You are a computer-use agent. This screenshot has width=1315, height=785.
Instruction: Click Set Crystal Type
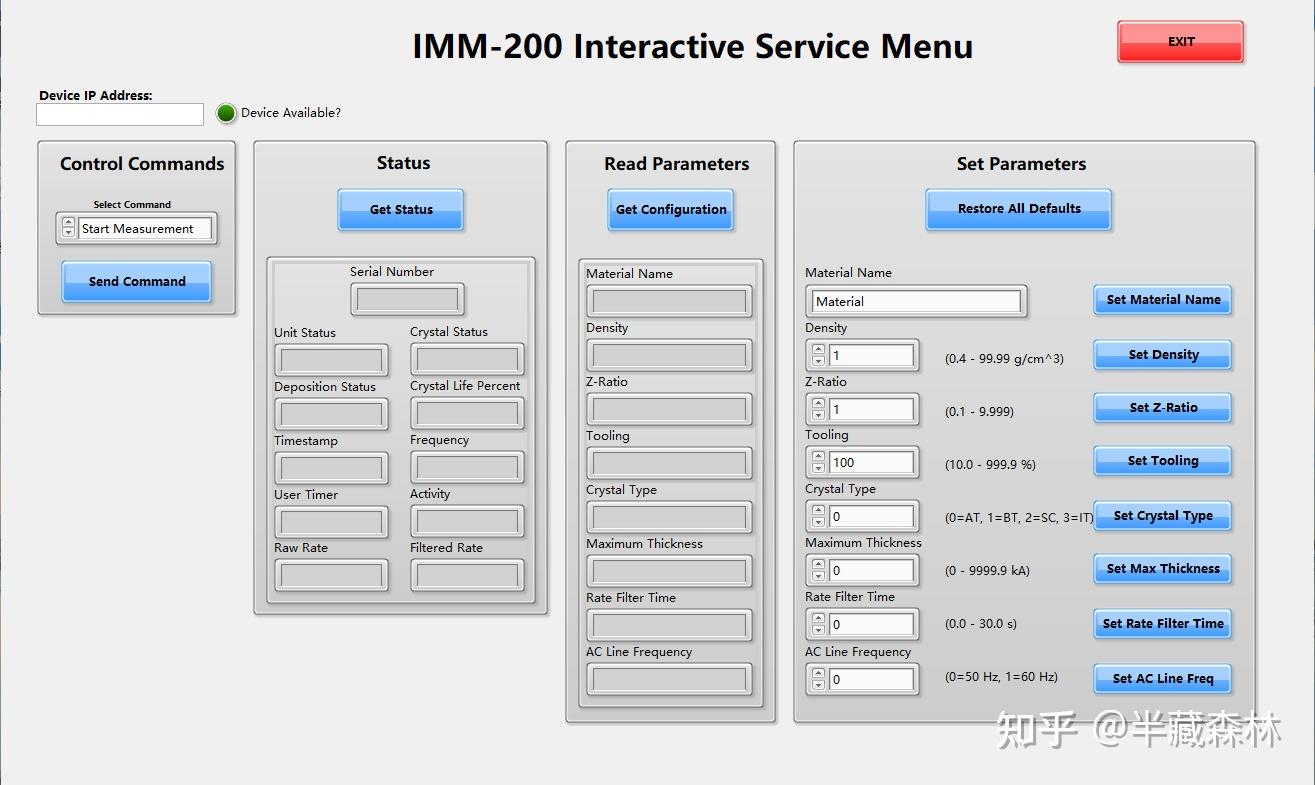(1162, 515)
